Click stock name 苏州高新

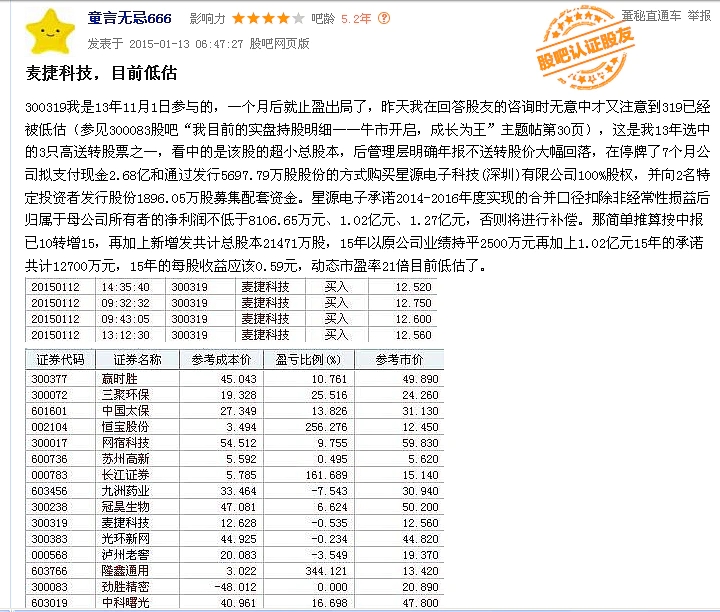(x=125, y=459)
